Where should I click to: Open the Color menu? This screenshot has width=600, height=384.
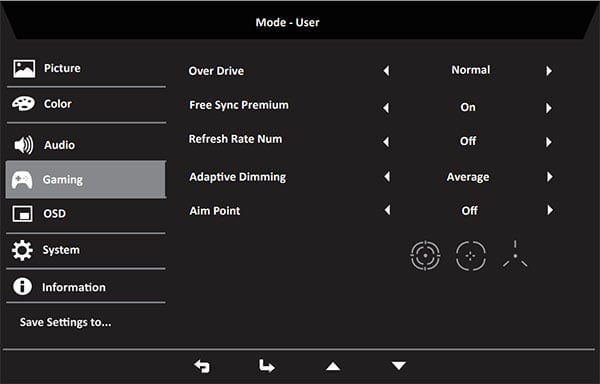[x=86, y=104]
